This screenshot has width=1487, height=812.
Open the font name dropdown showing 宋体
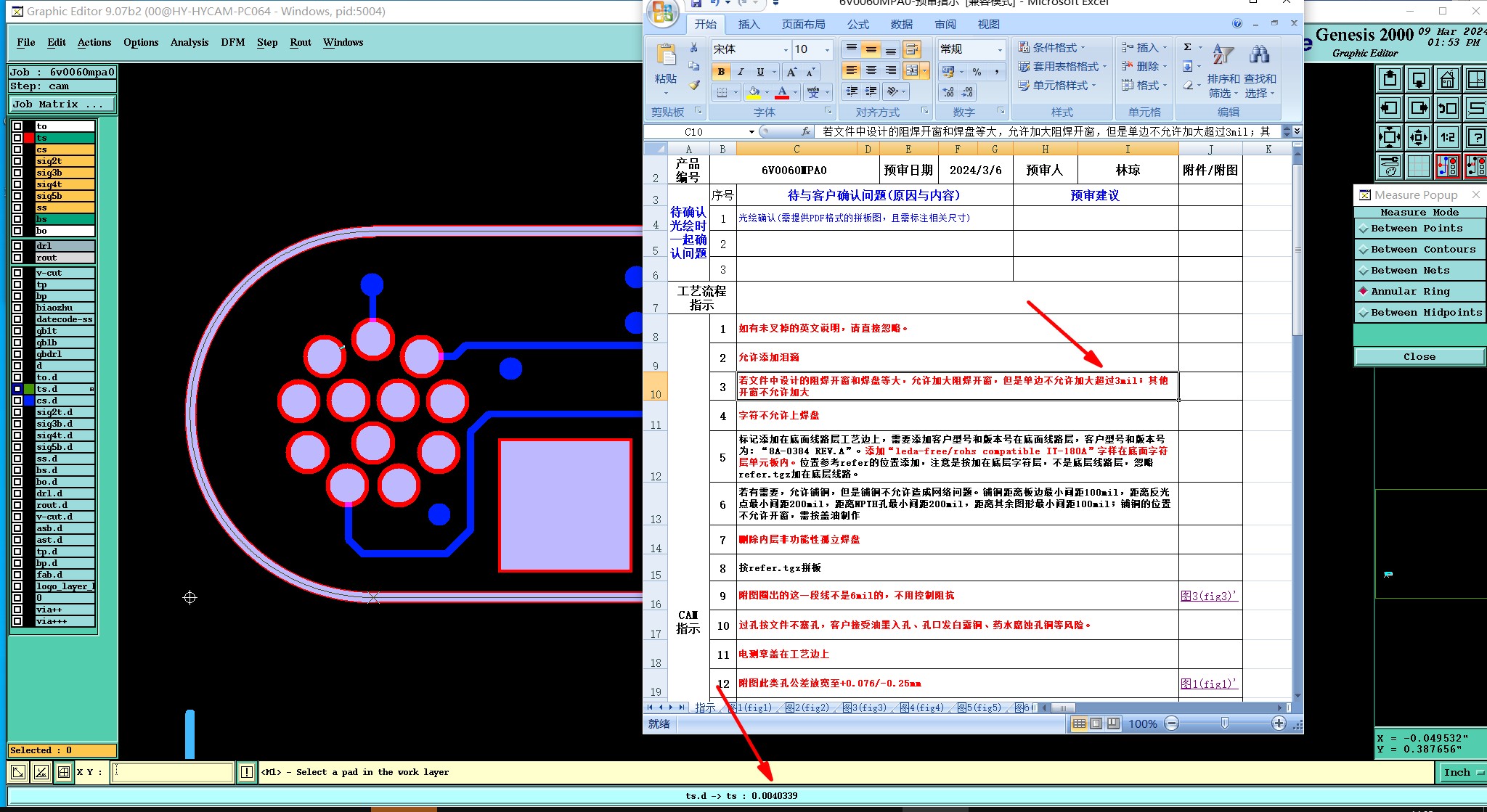786,49
